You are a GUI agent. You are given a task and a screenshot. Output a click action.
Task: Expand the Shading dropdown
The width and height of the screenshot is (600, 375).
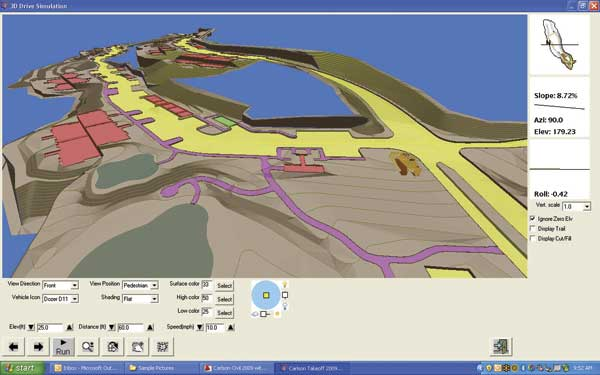(x=140, y=298)
